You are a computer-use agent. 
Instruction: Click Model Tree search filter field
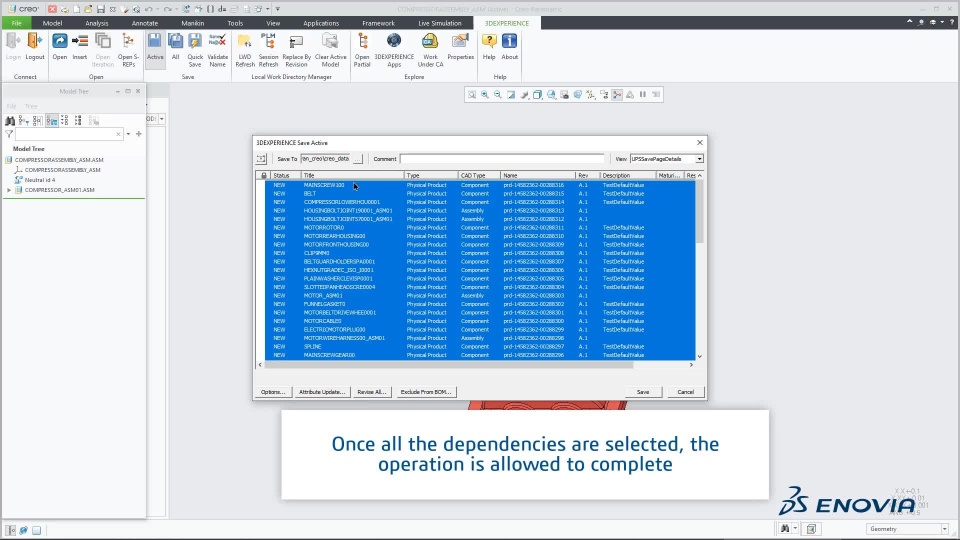[x=68, y=134]
